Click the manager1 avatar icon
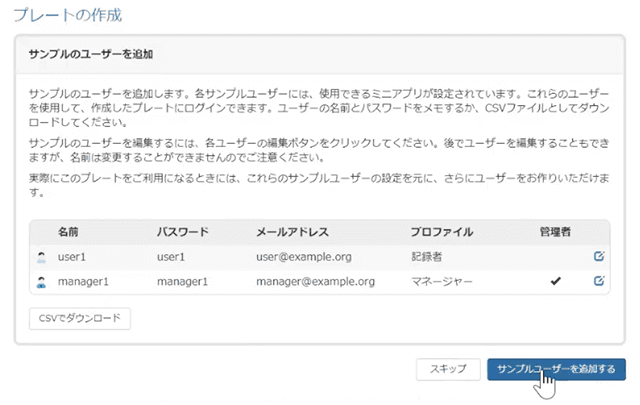The height and width of the screenshot is (405, 640). [41, 282]
